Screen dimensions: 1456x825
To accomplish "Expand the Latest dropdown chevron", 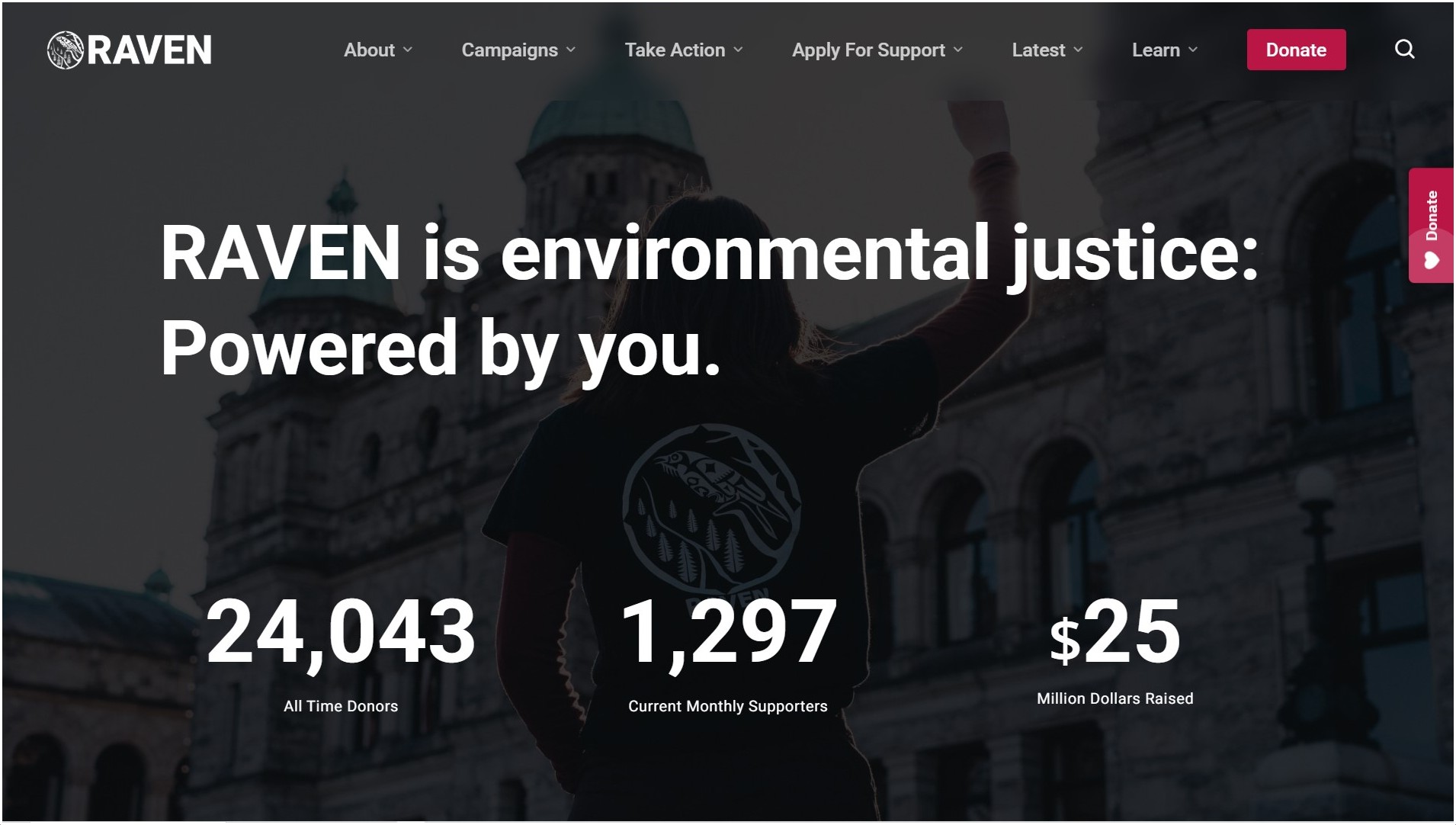I will click(1078, 50).
